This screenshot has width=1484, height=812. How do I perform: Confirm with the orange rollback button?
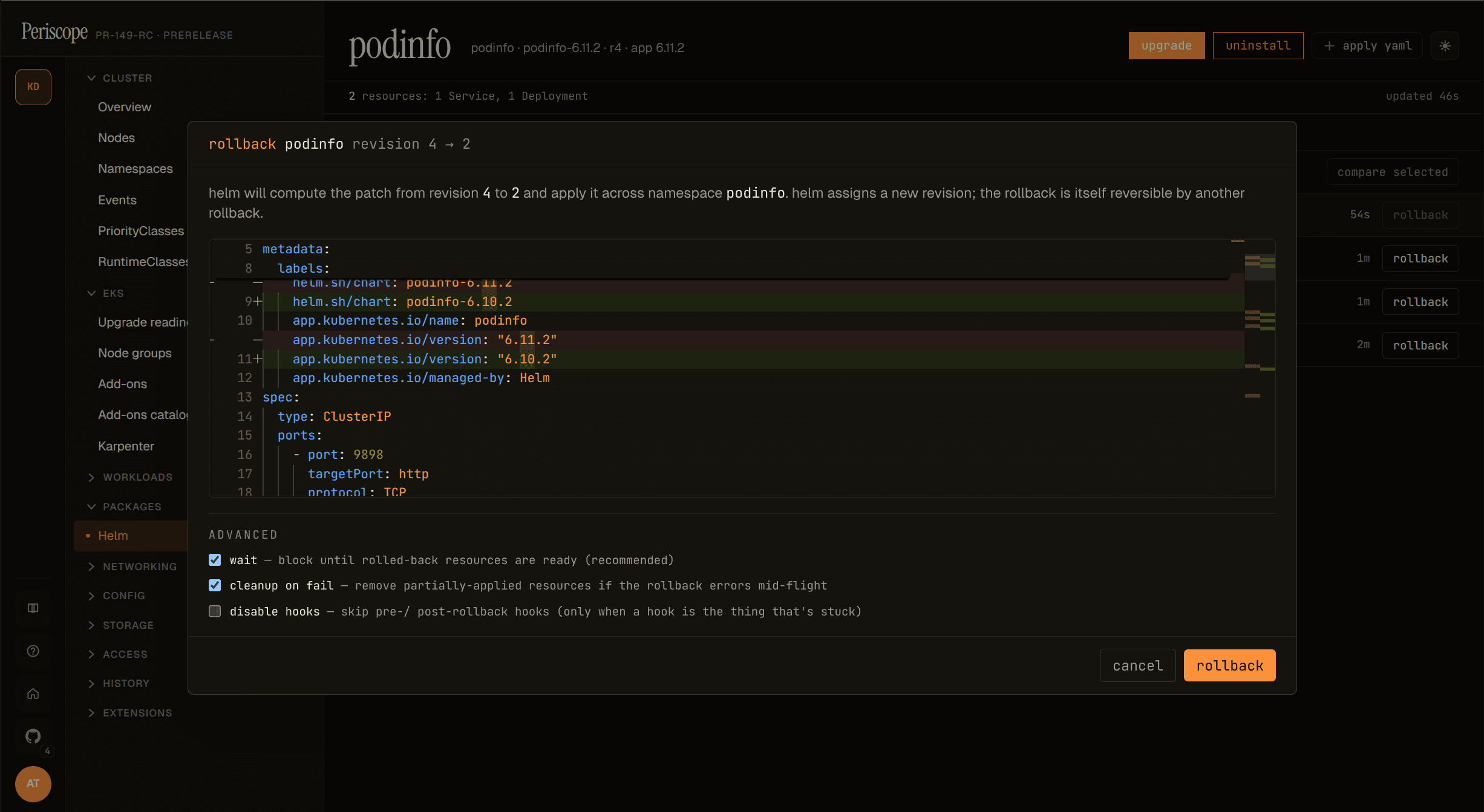pyautogui.click(x=1229, y=666)
